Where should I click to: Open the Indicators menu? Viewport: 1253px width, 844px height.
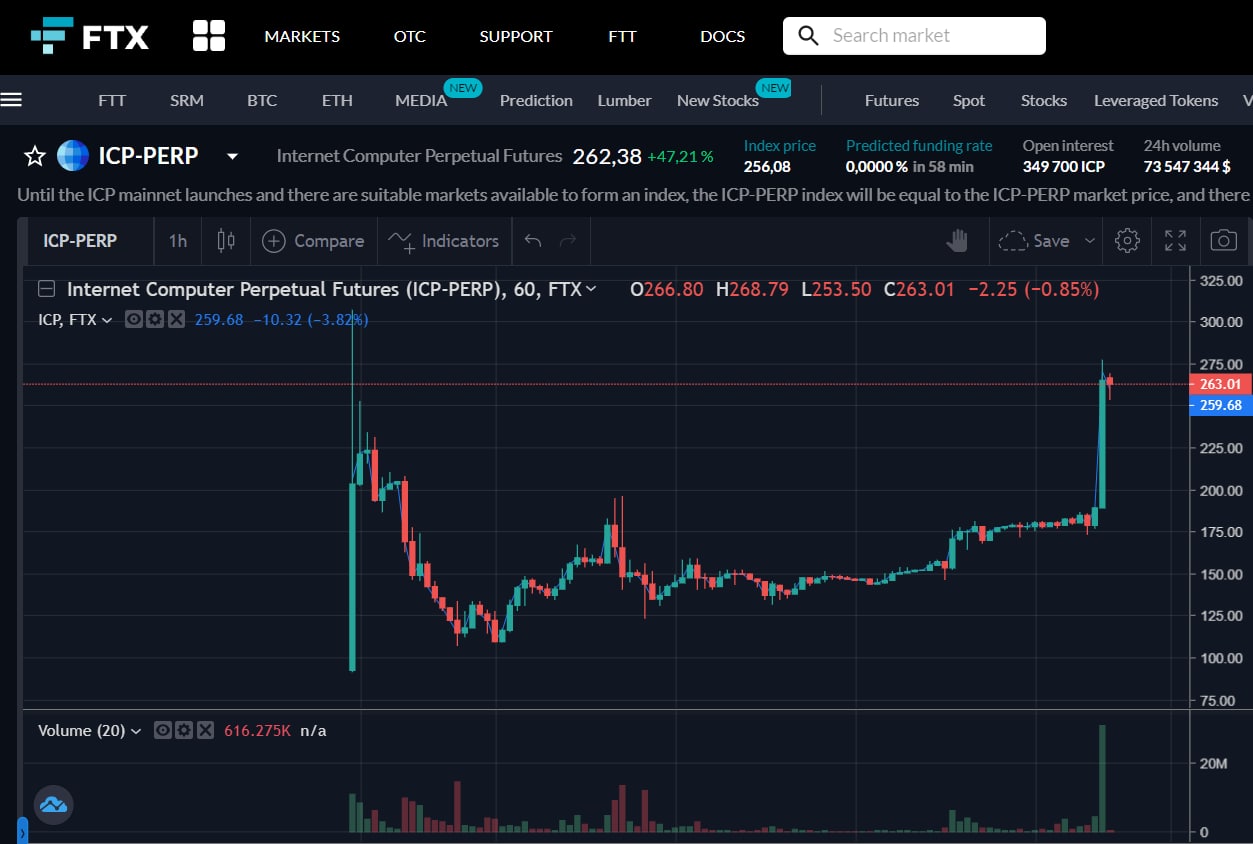click(x=444, y=241)
